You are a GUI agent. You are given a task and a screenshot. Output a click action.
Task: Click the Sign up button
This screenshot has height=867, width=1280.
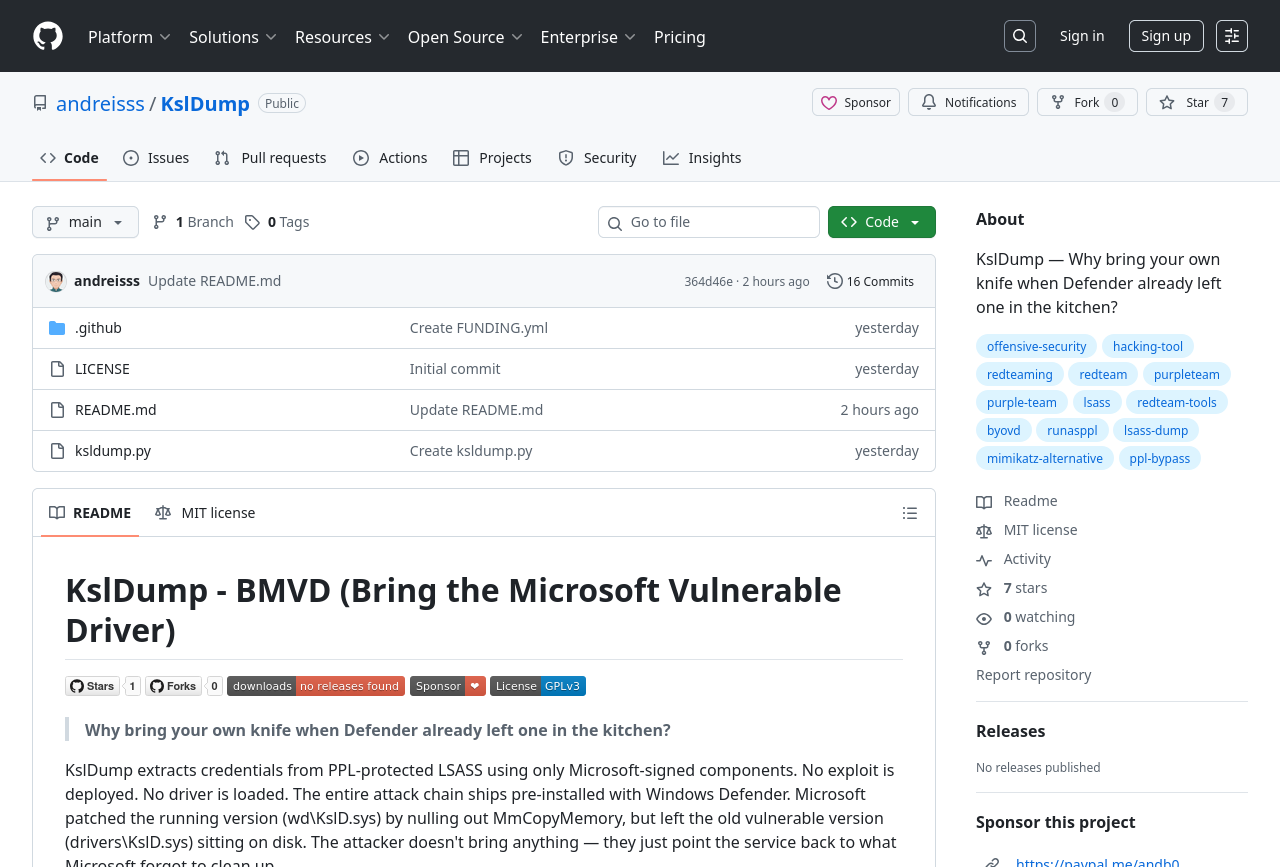click(1165, 36)
